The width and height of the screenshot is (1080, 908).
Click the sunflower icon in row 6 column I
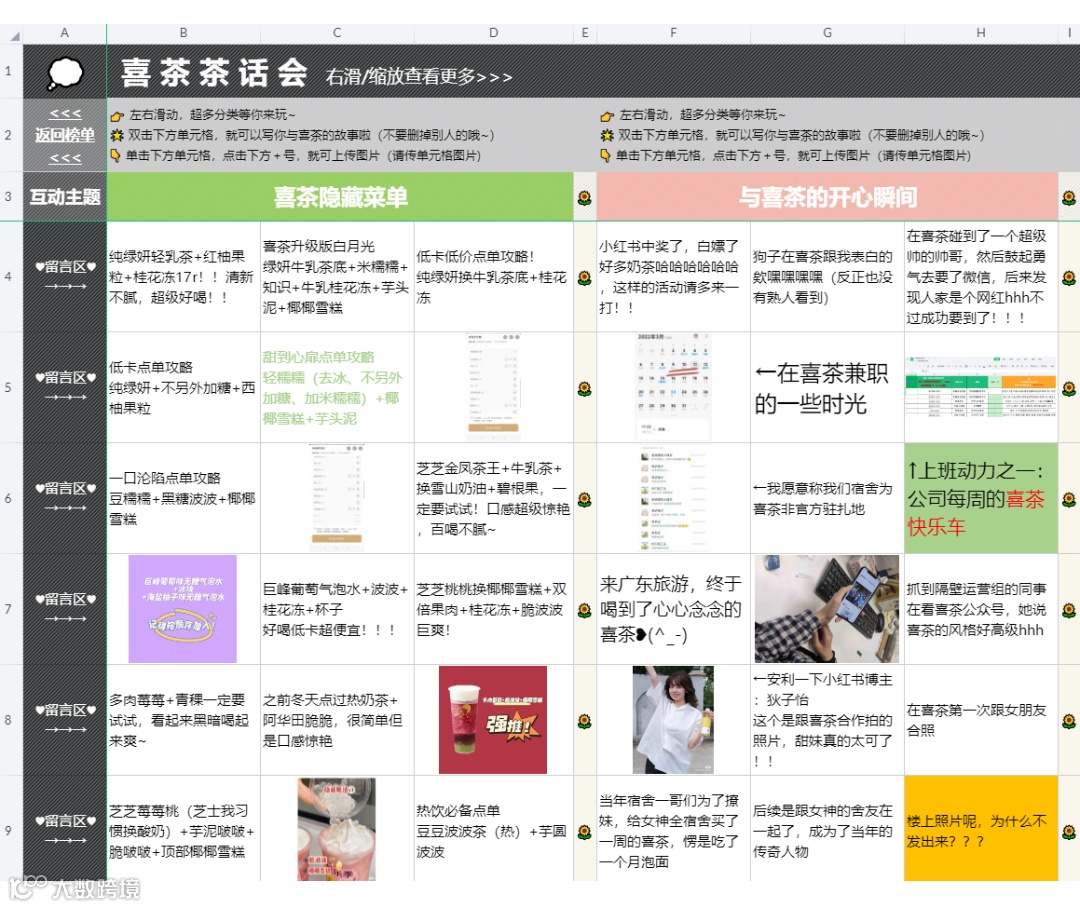[x=1069, y=499]
